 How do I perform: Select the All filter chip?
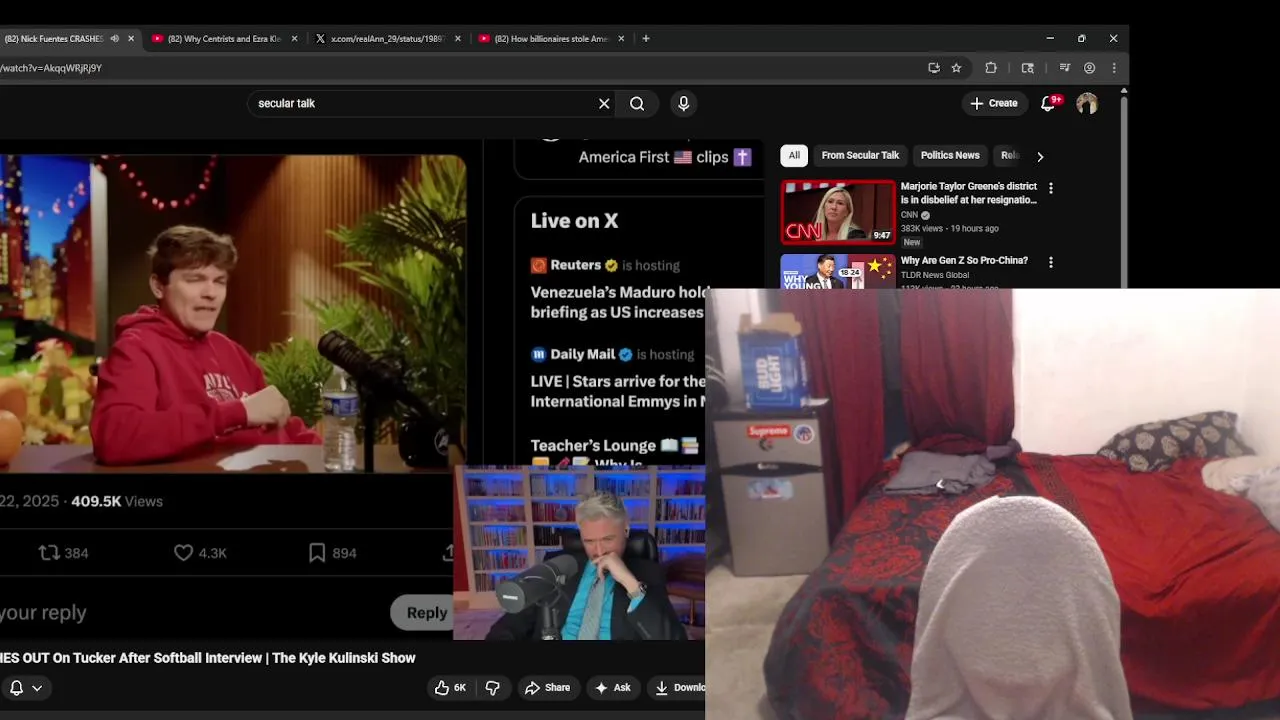tap(794, 155)
